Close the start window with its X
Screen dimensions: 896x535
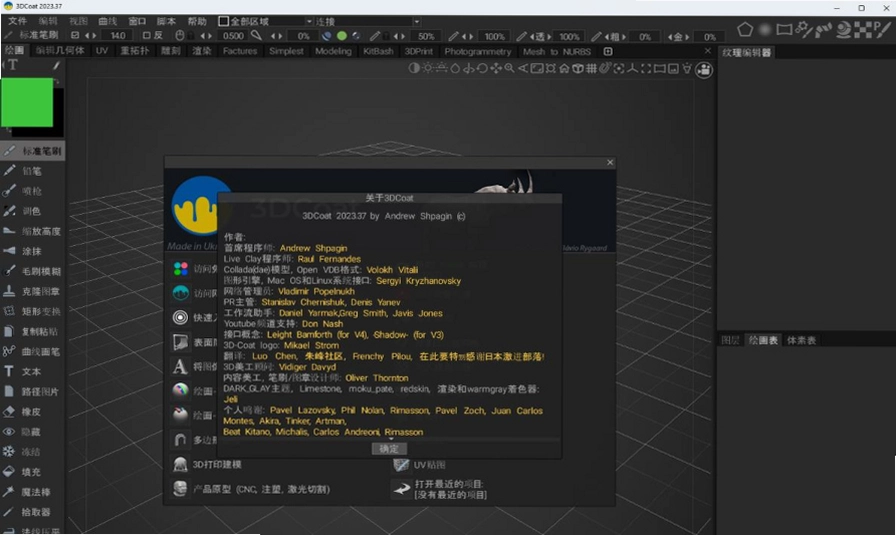click(x=610, y=162)
